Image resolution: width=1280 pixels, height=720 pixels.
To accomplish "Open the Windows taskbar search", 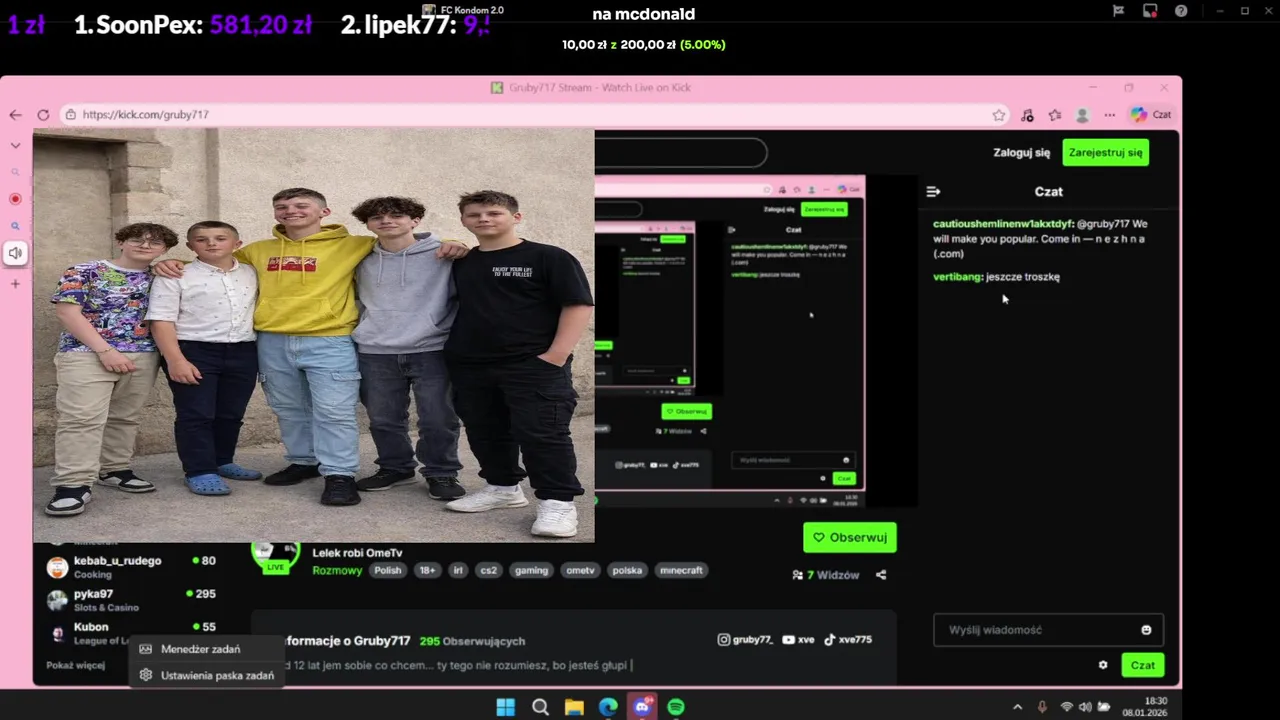I will tap(540, 707).
